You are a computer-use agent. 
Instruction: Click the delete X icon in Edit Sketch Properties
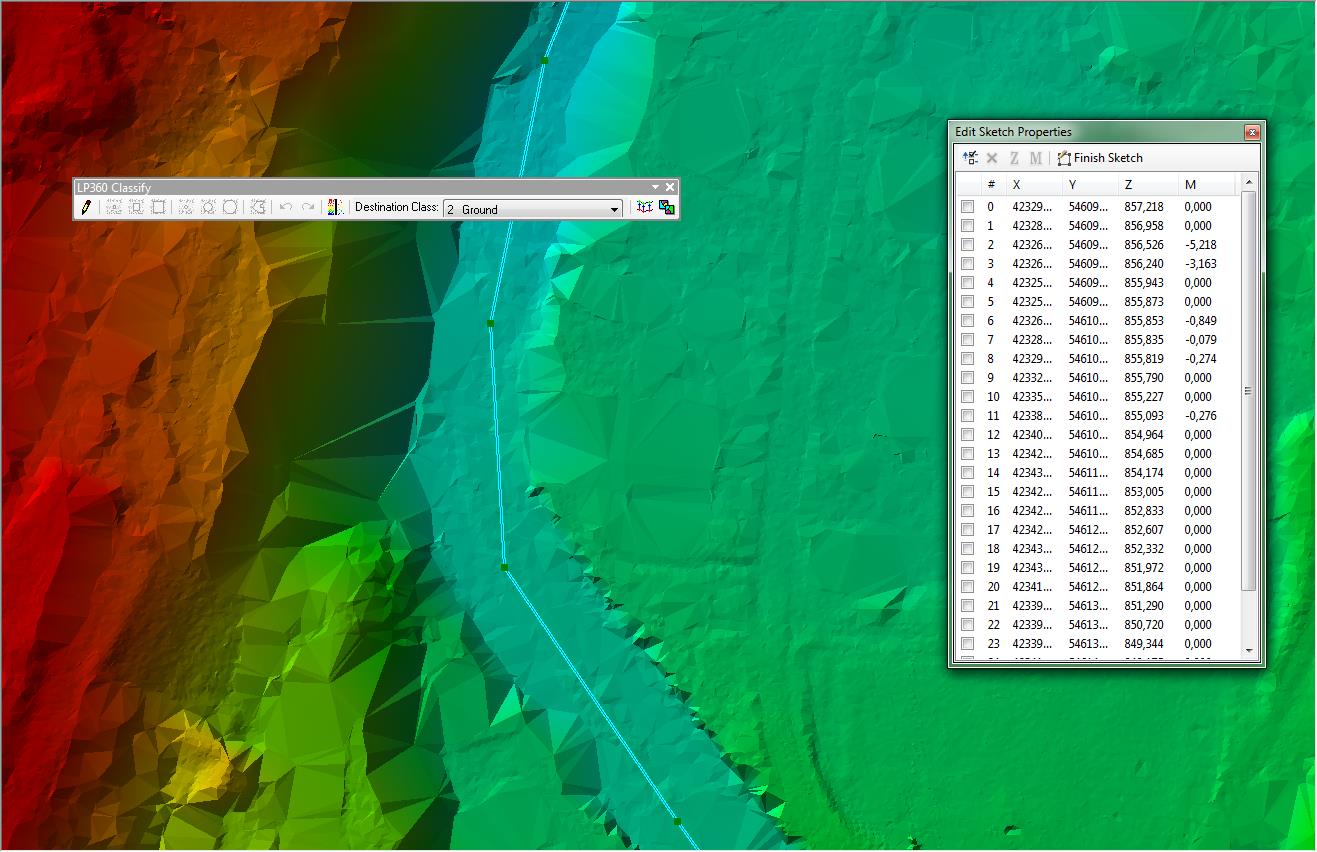tap(992, 158)
